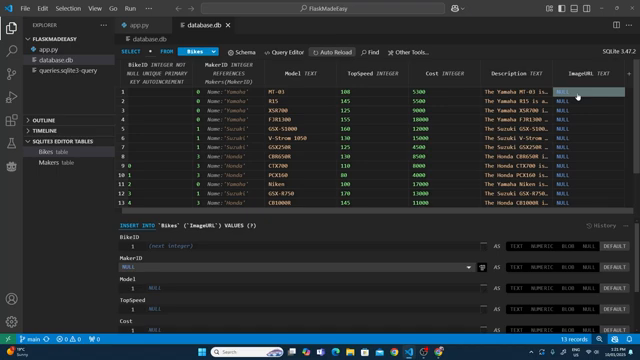Viewport: 640px width, 360px height.
Task: Open the insert panel more options ellipsis
Action: click(626, 225)
